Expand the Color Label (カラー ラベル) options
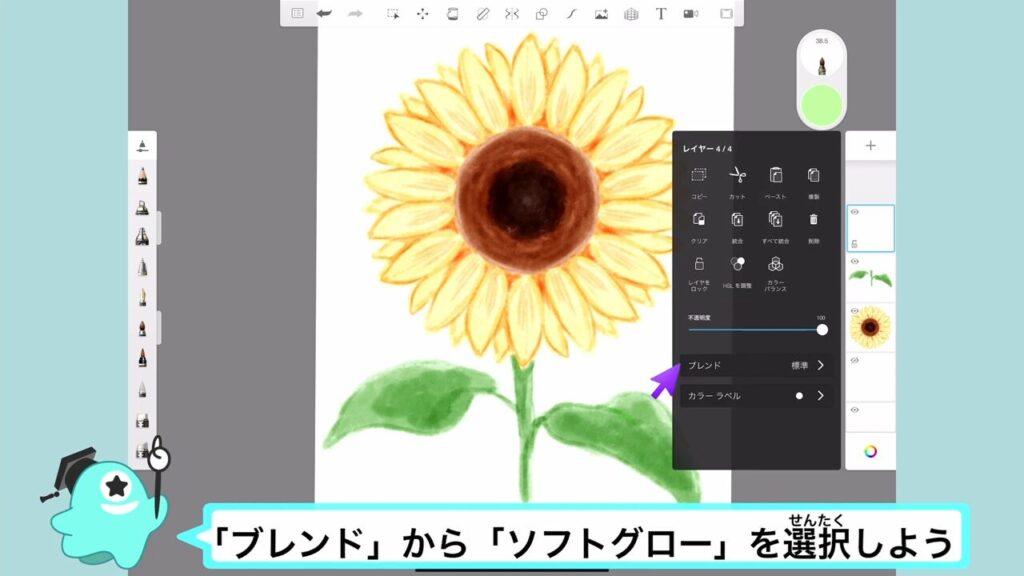The width and height of the screenshot is (1024, 576). click(x=820, y=396)
